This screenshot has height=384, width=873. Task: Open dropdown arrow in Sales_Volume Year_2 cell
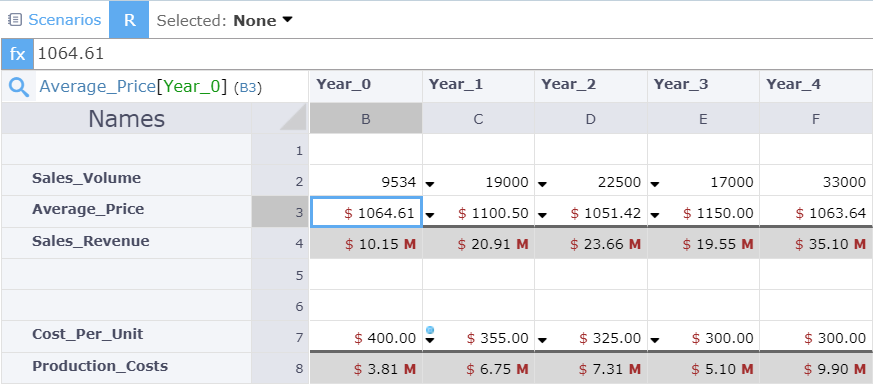[x=543, y=183]
